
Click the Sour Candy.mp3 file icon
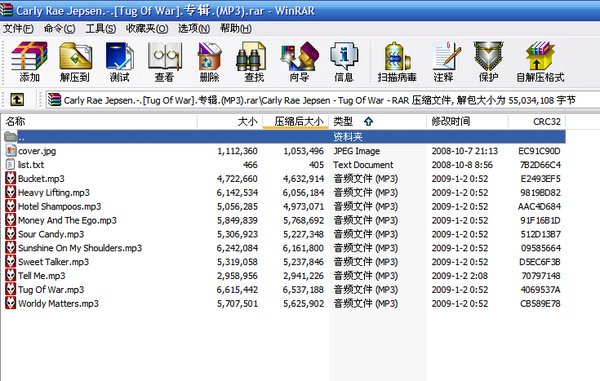point(11,234)
